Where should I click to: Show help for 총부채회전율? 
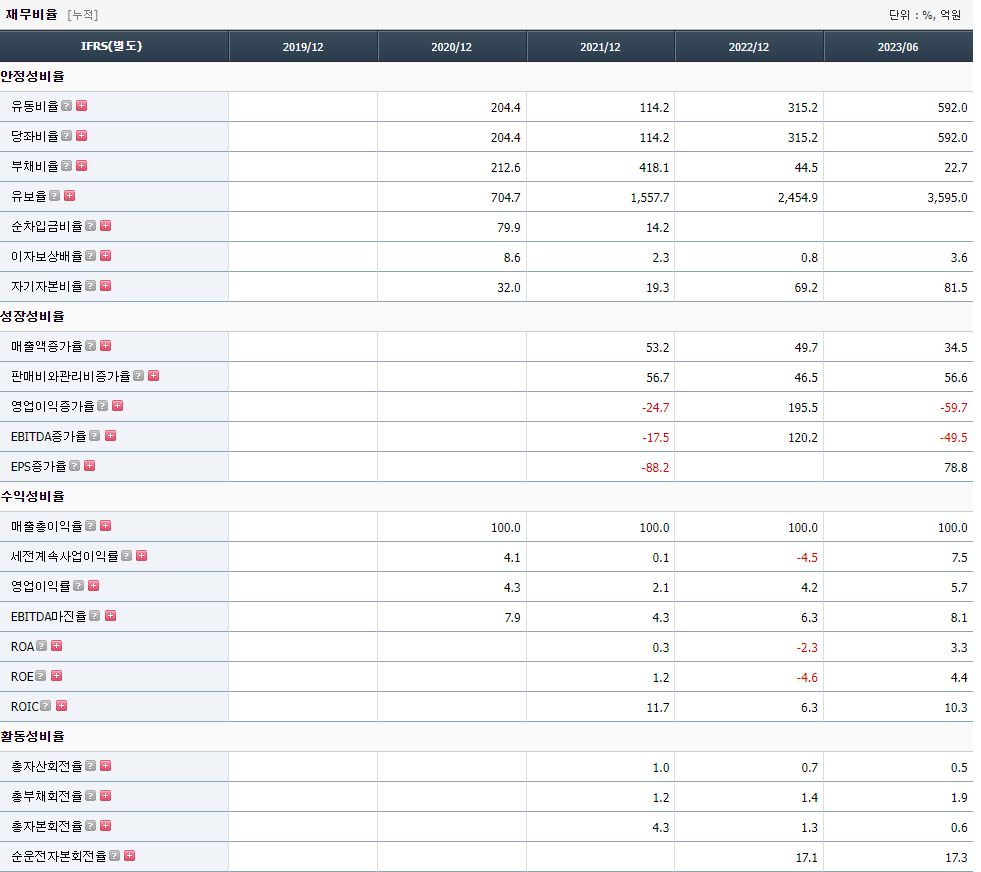coord(91,796)
